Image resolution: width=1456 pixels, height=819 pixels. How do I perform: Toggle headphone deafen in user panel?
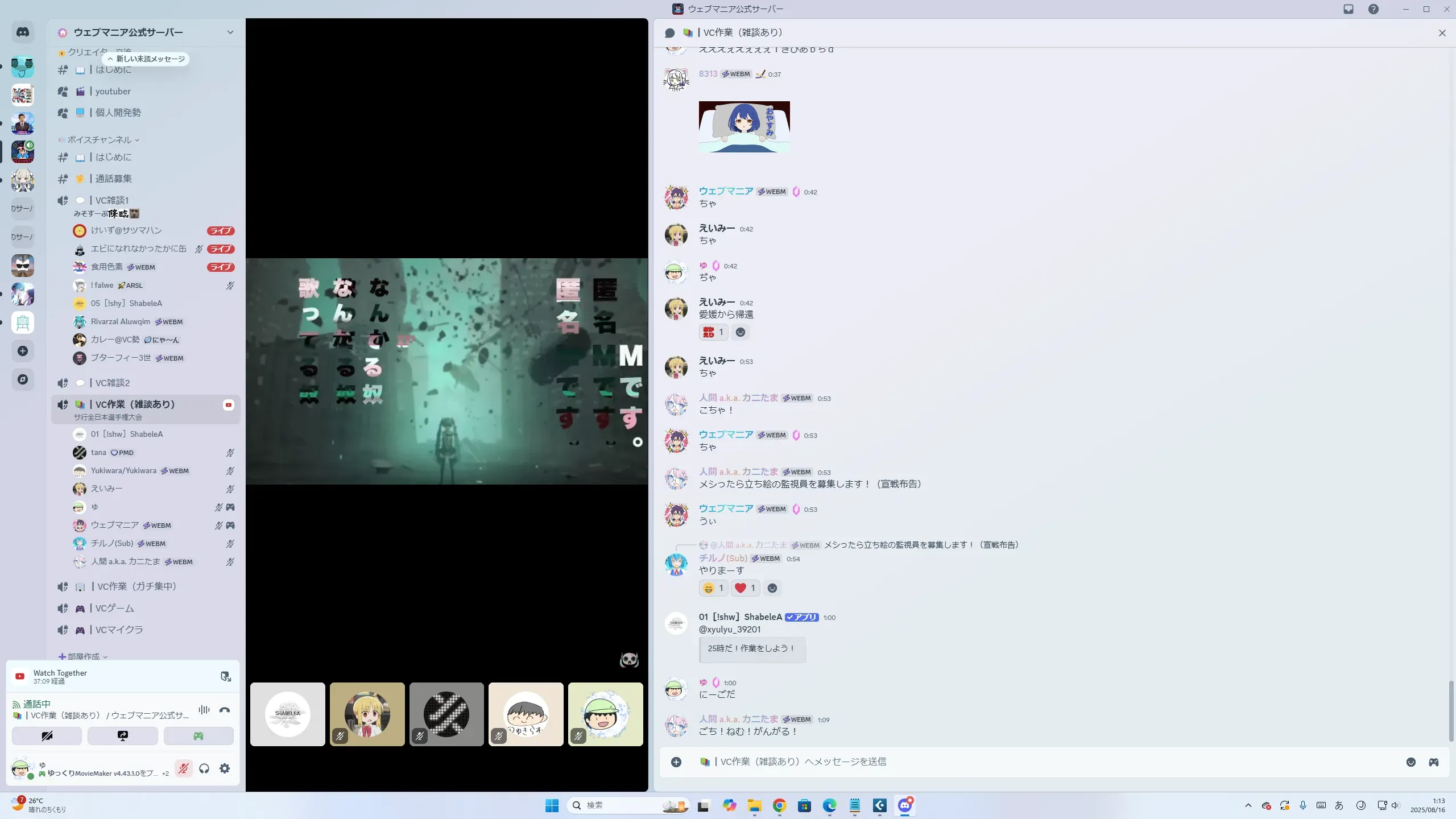tap(204, 768)
